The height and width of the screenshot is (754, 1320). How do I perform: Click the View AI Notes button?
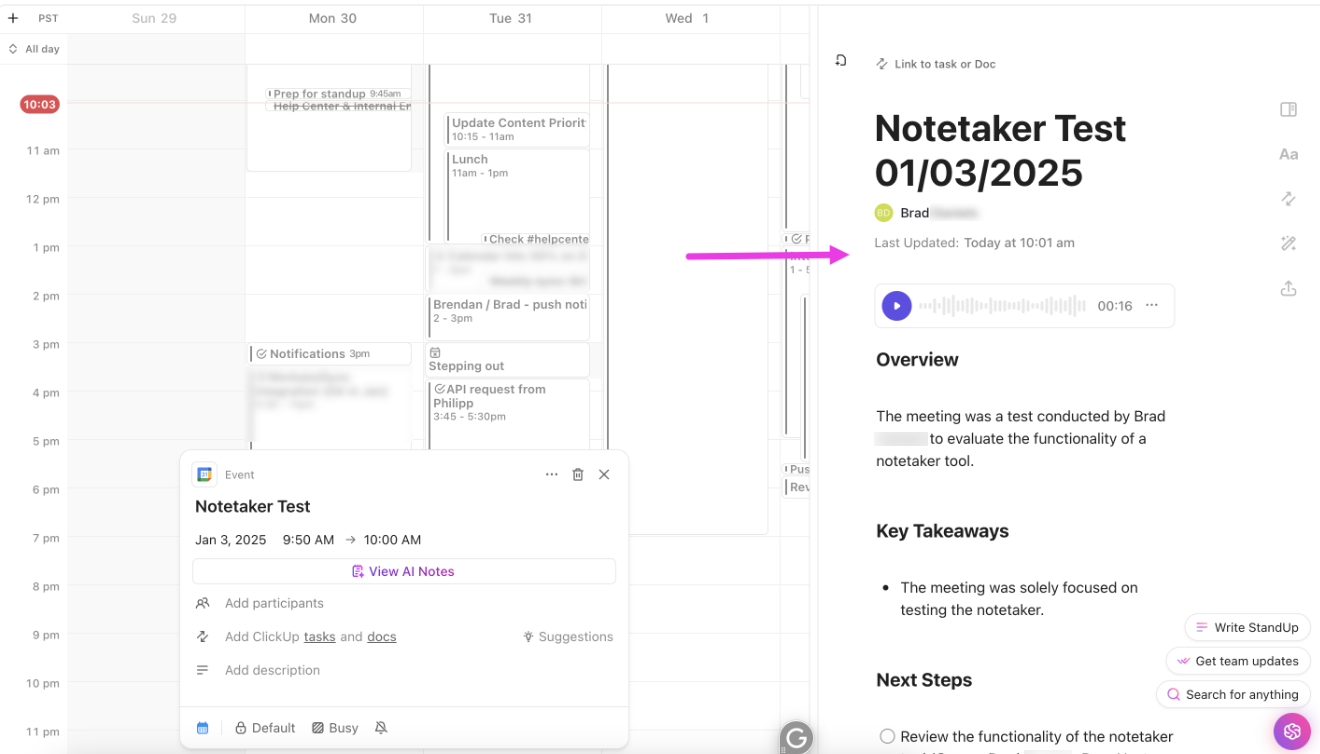403,571
